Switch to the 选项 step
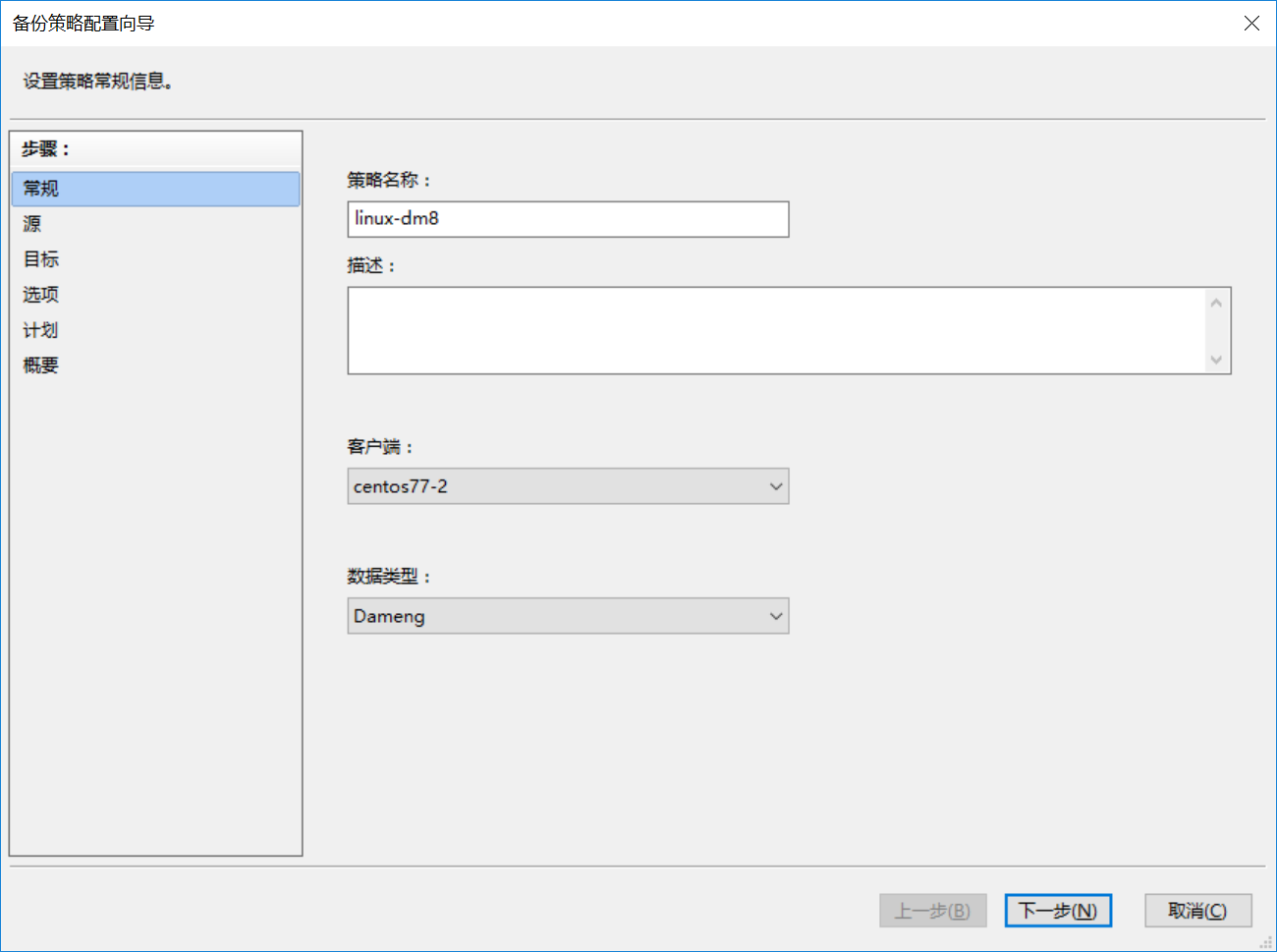Image resolution: width=1277 pixels, height=952 pixels. coord(41,295)
